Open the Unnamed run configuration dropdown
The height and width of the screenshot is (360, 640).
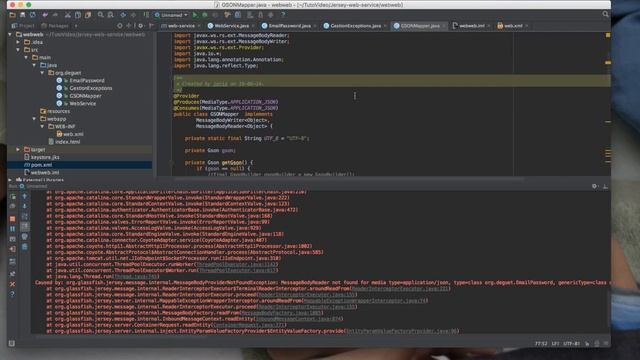[171, 15]
